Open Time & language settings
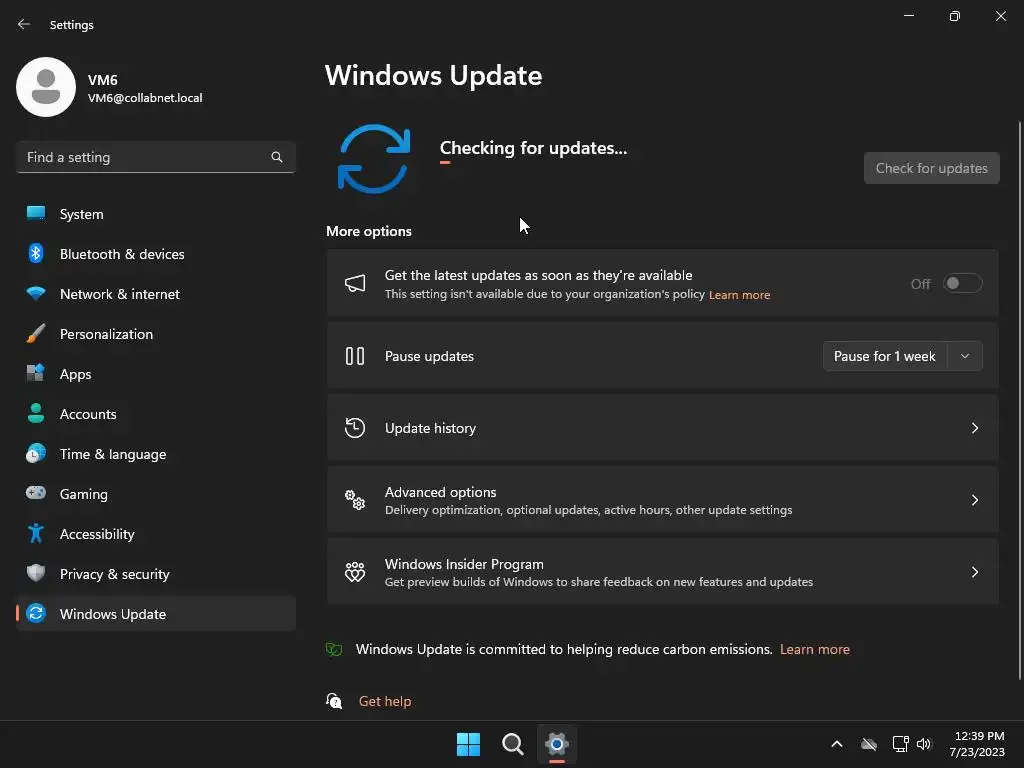Screen dimensions: 1024x768 point(156,454)
